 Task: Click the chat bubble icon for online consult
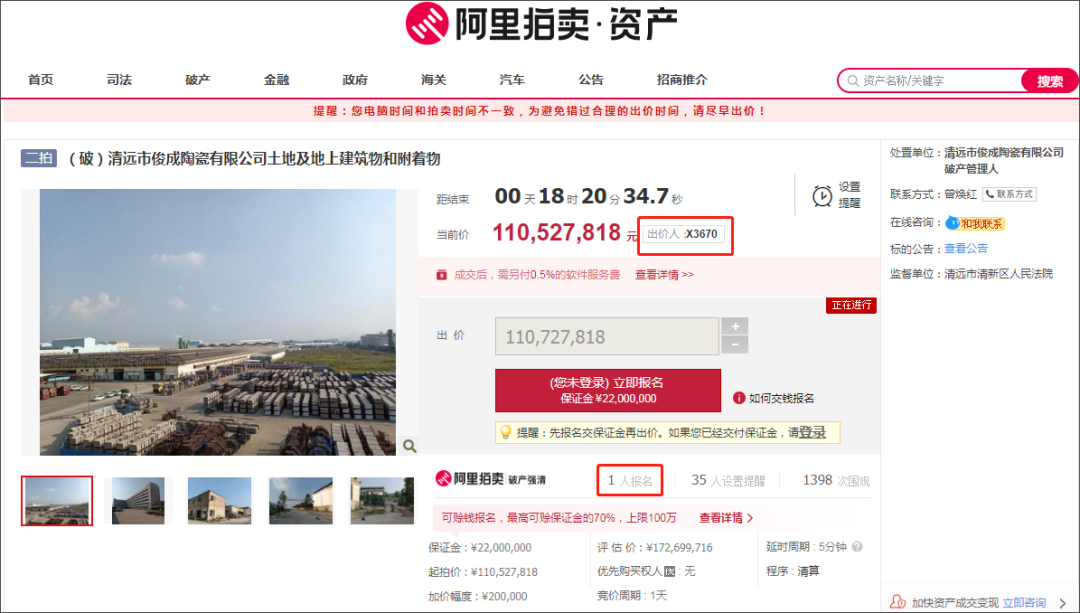coord(952,222)
